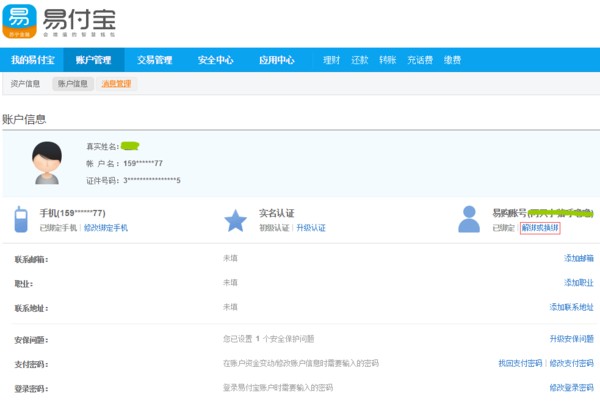The width and height of the screenshot is (600, 404).
Task: Open the 转账 shortcut link
Action: pos(387,60)
